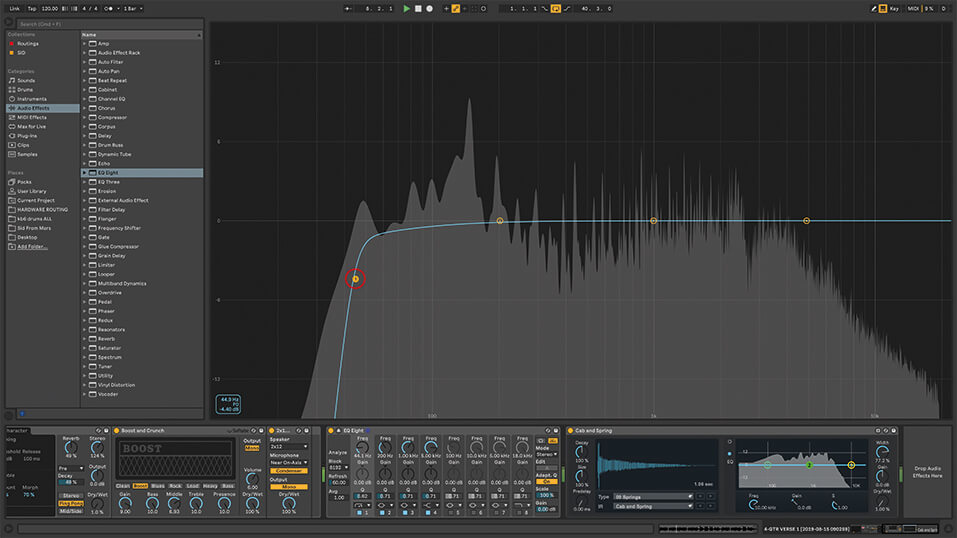The height and width of the screenshot is (538, 957).
Task: Select the Blues amp type
Action: click(x=158, y=486)
